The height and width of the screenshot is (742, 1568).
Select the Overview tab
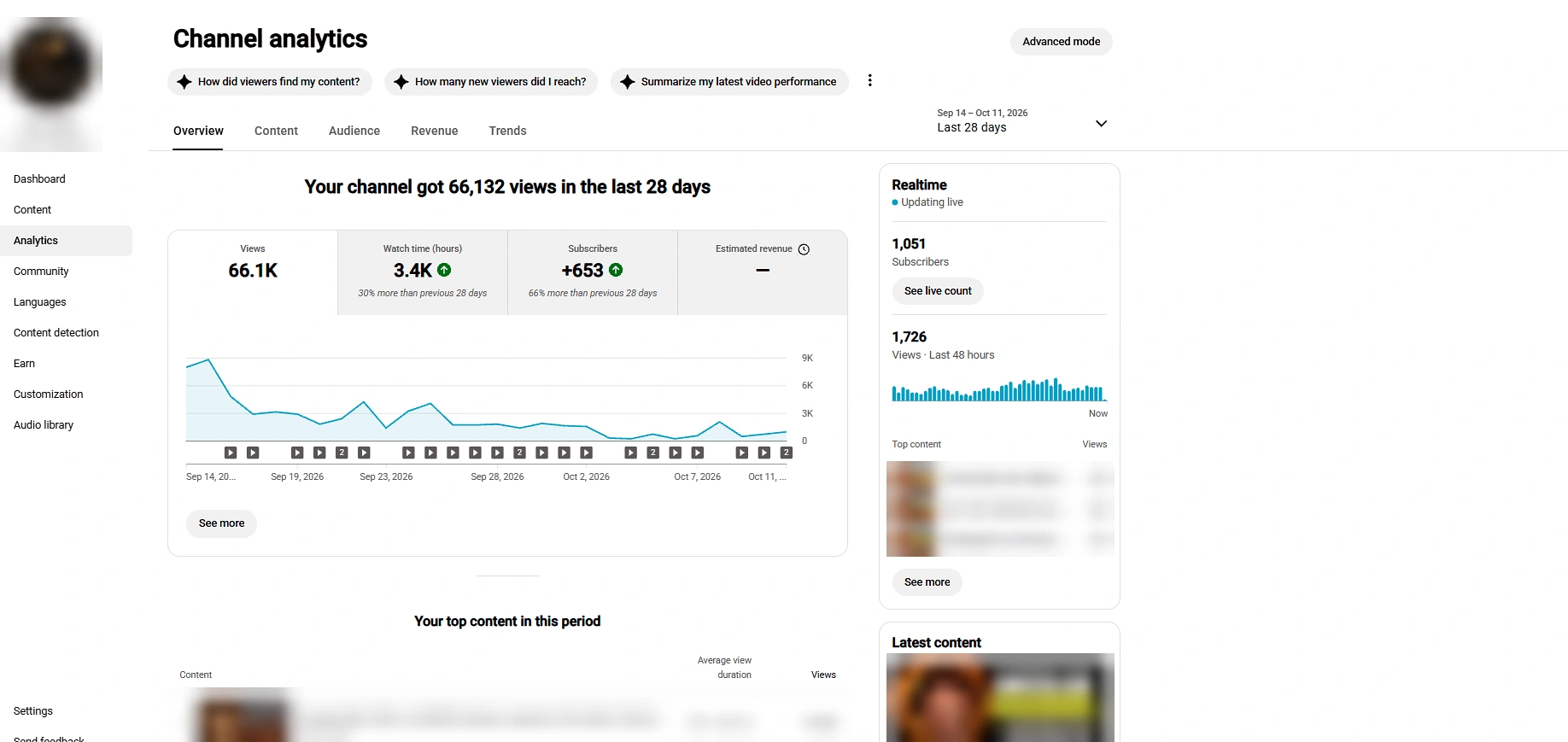coord(198,131)
